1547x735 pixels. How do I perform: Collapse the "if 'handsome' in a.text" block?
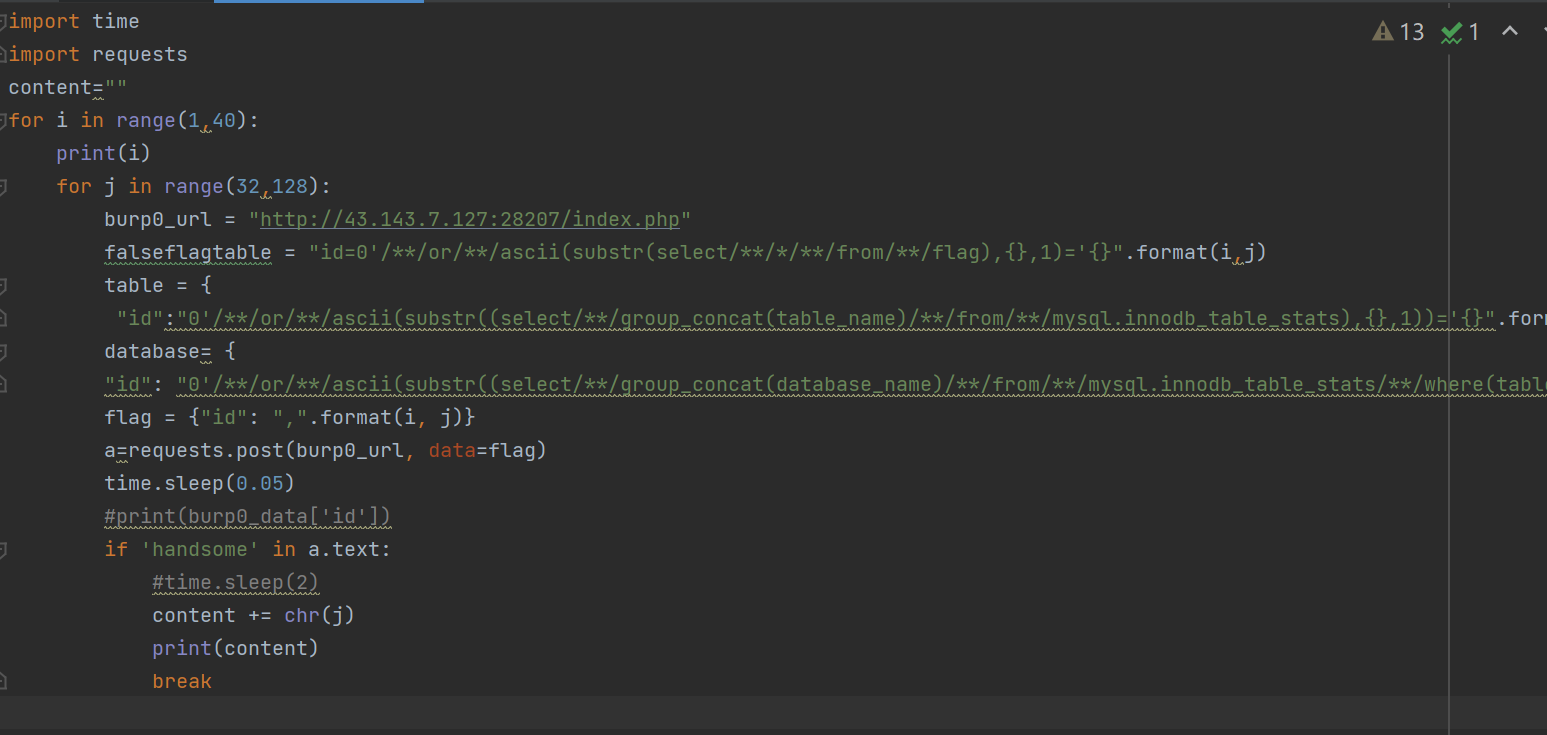pos(4,549)
